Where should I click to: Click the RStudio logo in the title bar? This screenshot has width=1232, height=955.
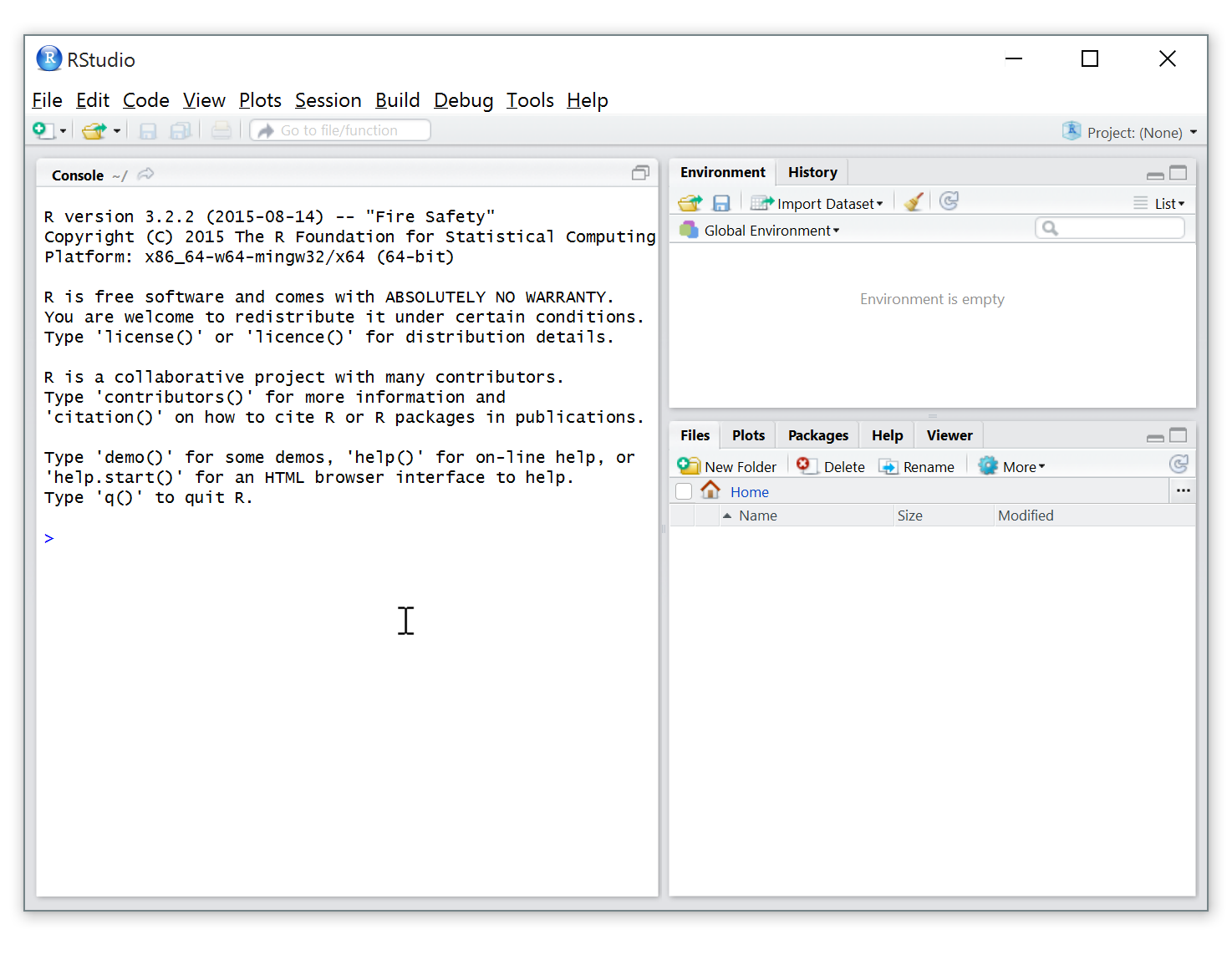click(x=49, y=58)
